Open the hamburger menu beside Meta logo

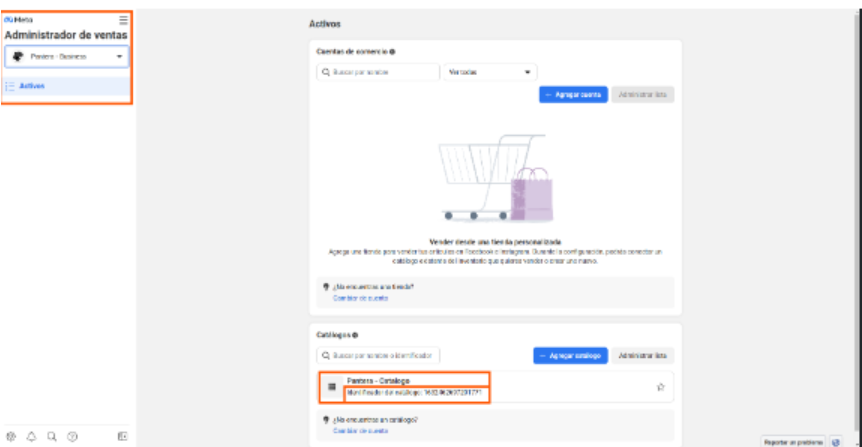[x=123, y=19]
